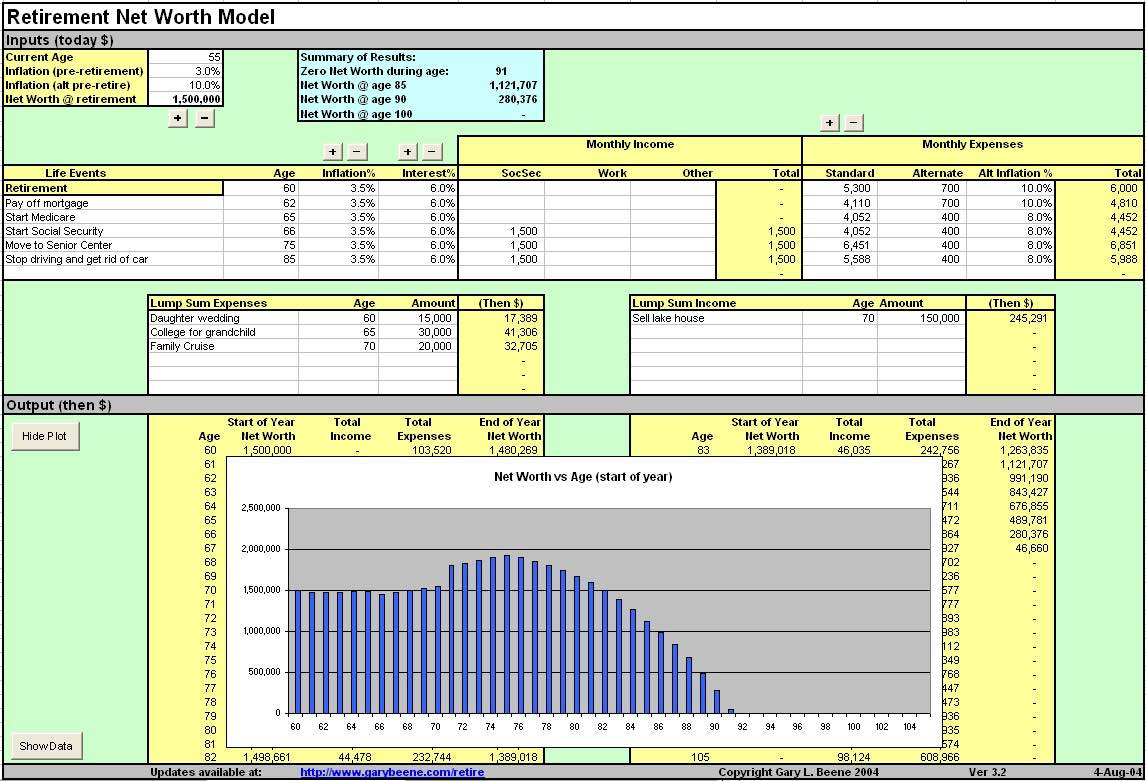Screen dimensions: 1146x781
Task: Click the plus button below Net Worth @ retirement
Action: [x=178, y=118]
